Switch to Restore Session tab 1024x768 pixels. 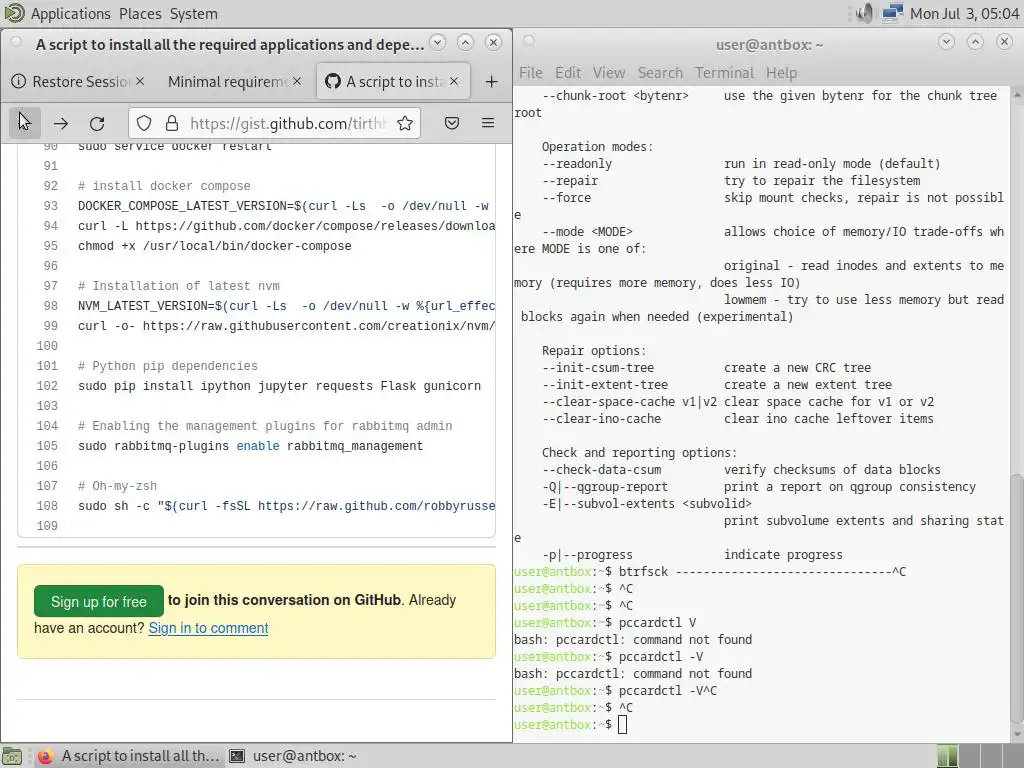[78, 82]
